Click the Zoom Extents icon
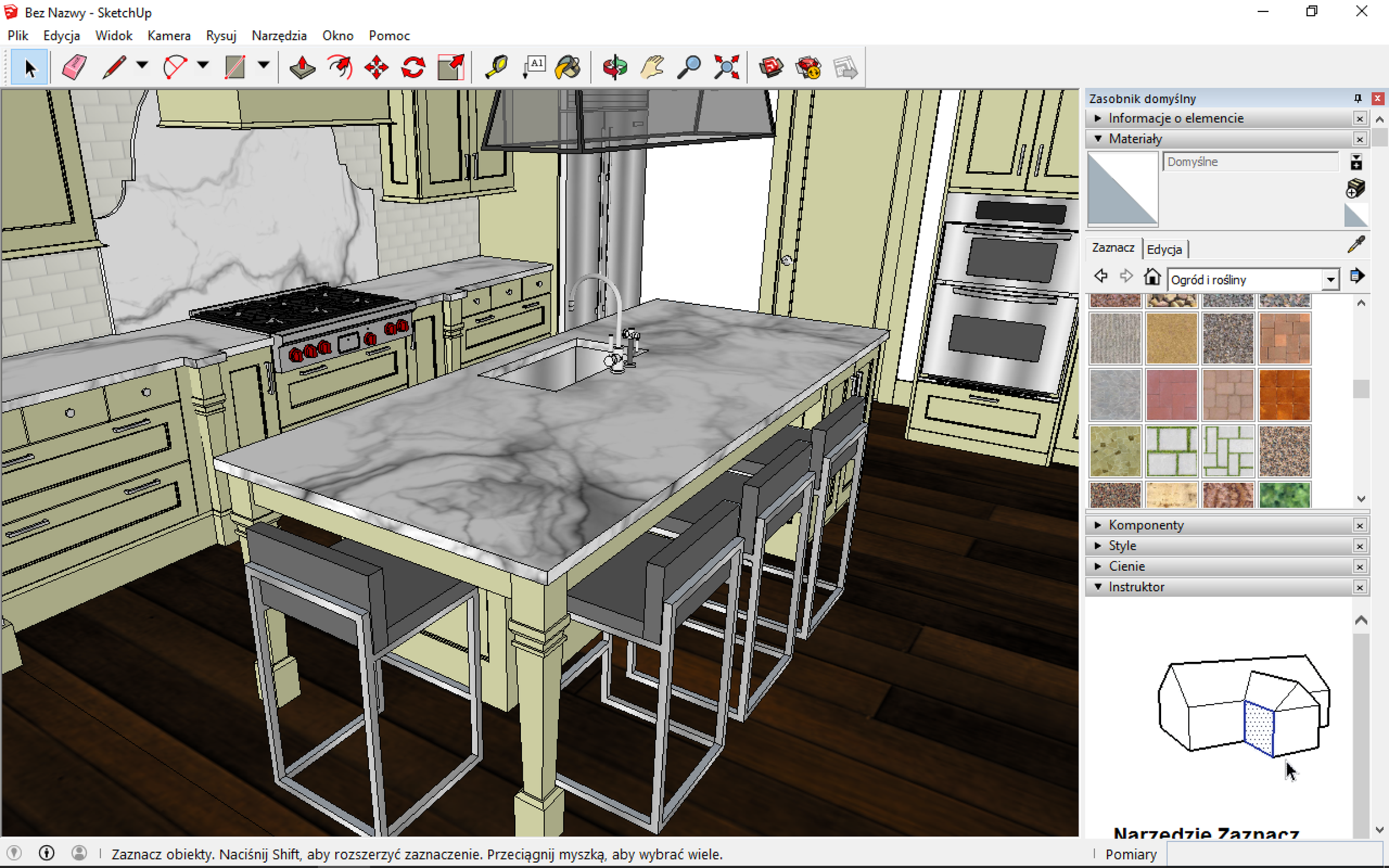Screen dimensions: 1389x868 [726, 66]
